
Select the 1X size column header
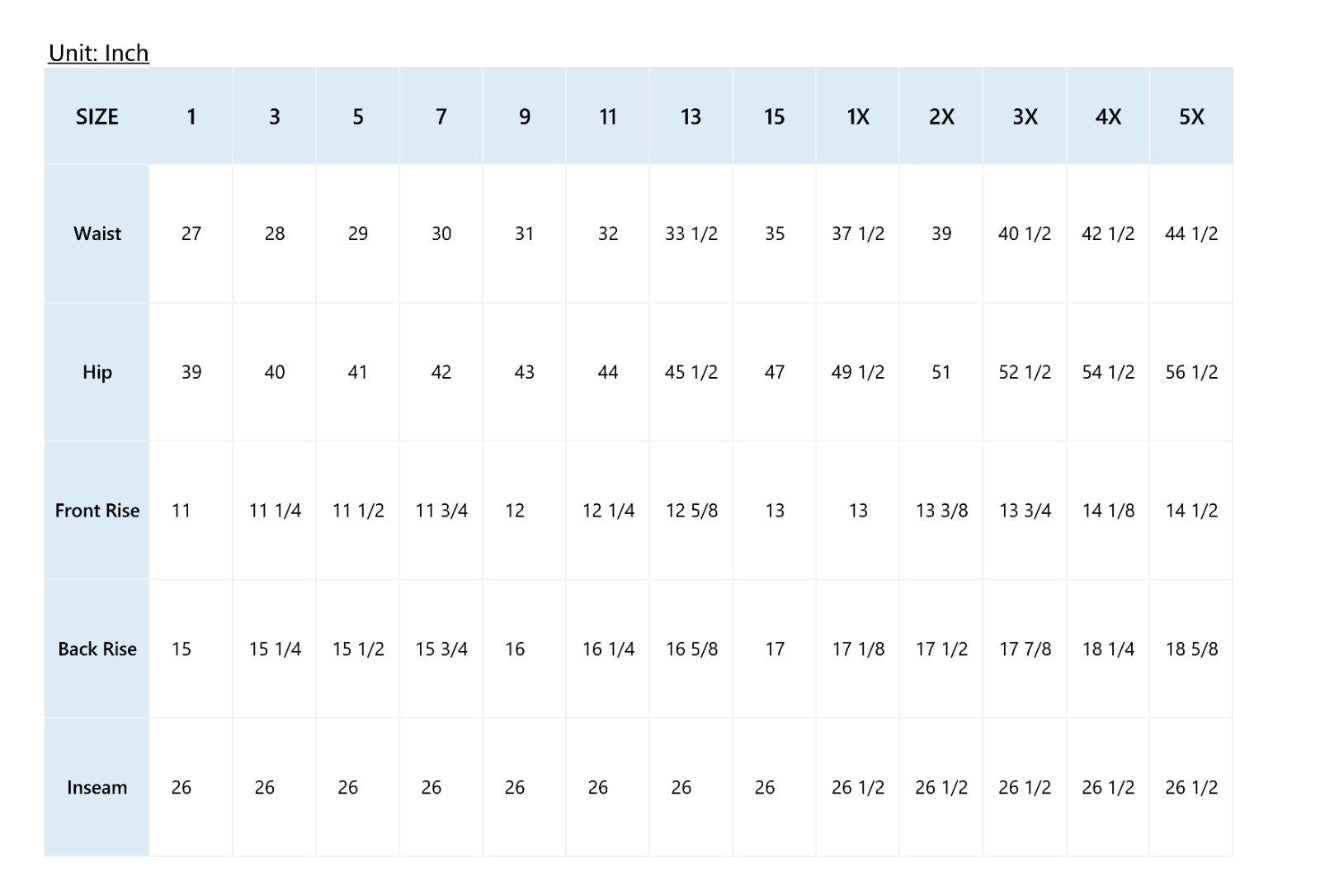tap(858, 117)
